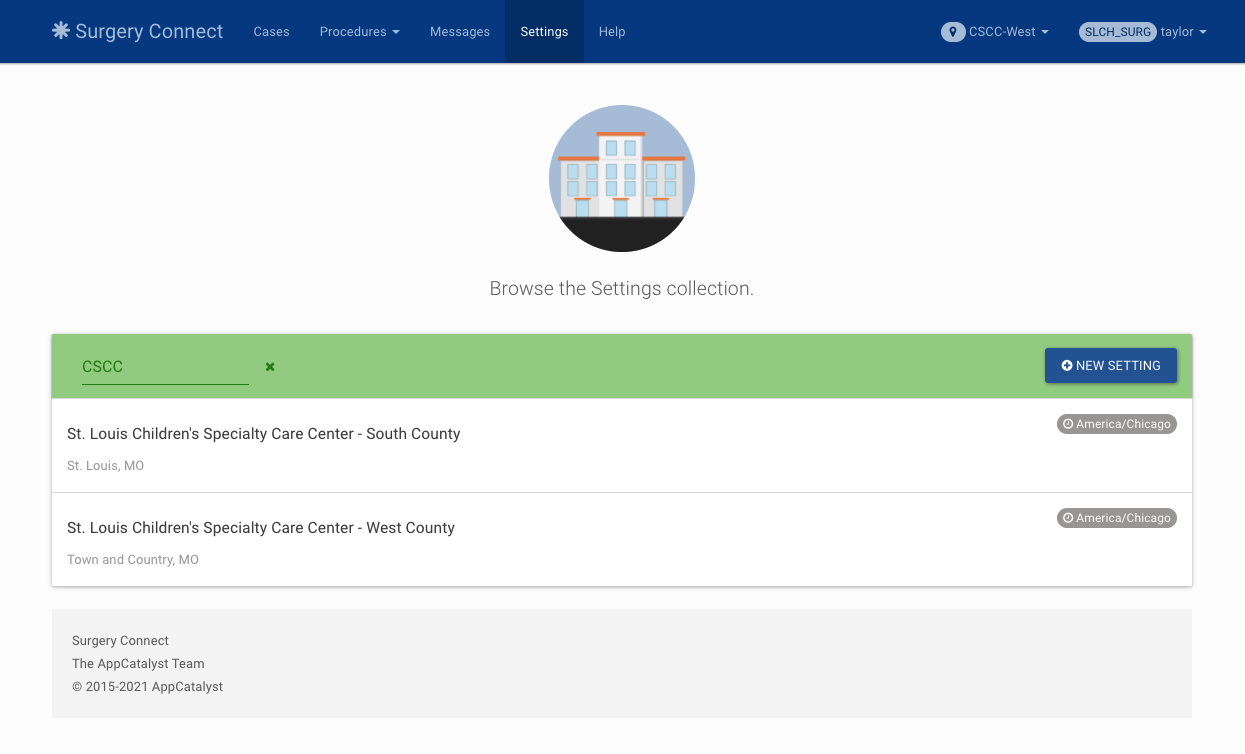The image size is (1245, 754).
Task: Focus the search field containing CSCC
Action: pos(165,367)
